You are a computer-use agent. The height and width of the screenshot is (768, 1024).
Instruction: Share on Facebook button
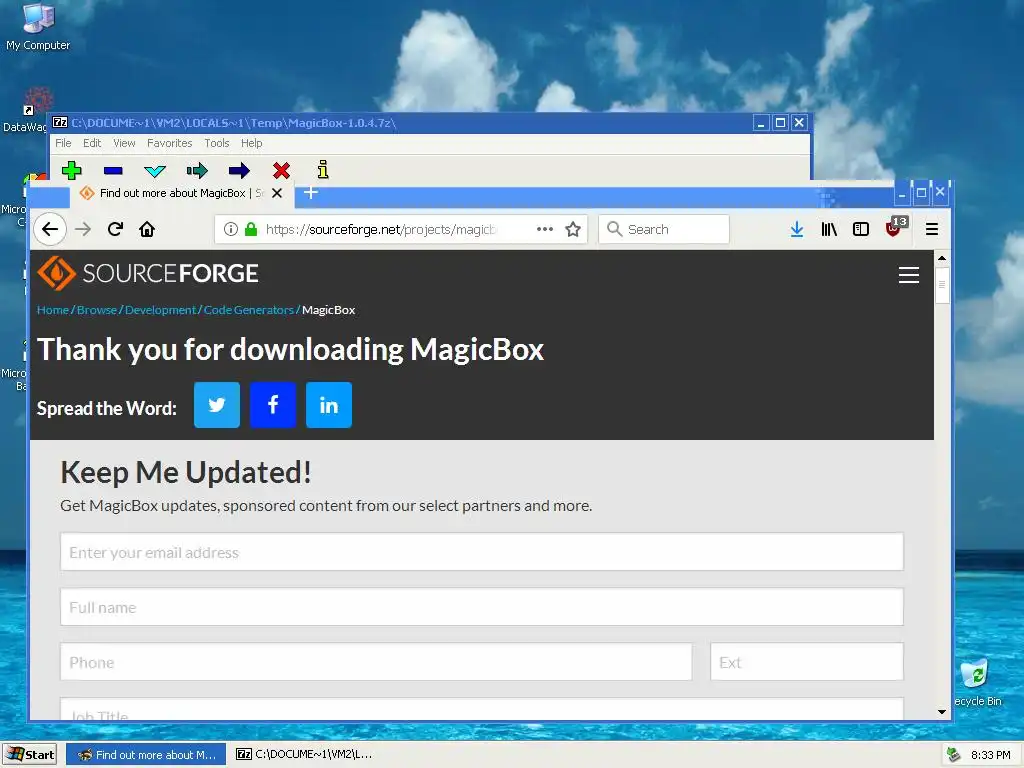click(273, 405)
